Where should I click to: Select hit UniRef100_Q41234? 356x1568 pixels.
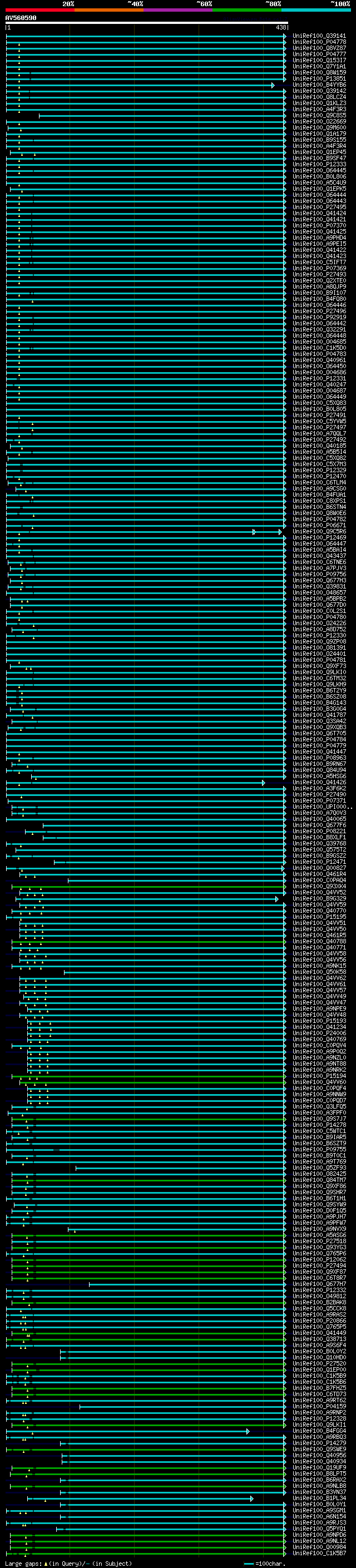point(319,1027)
